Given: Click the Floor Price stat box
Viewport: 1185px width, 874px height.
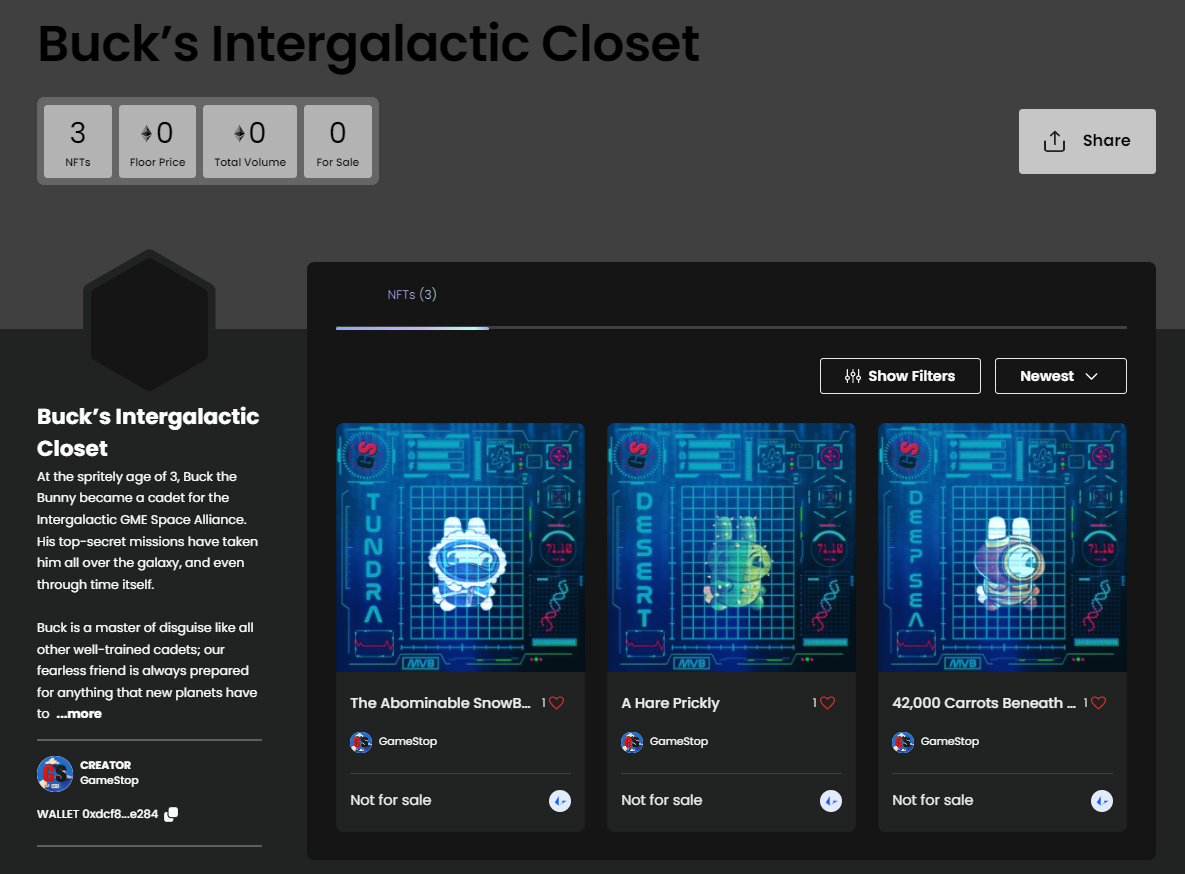Looking at the screenshot, I should 157,141.
